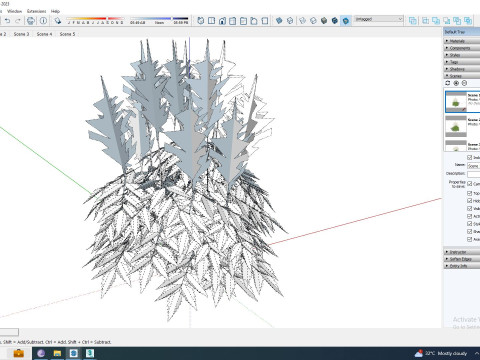Select the Wireframe face style
This screenshot has height=360, width=480.
(302, 21)
